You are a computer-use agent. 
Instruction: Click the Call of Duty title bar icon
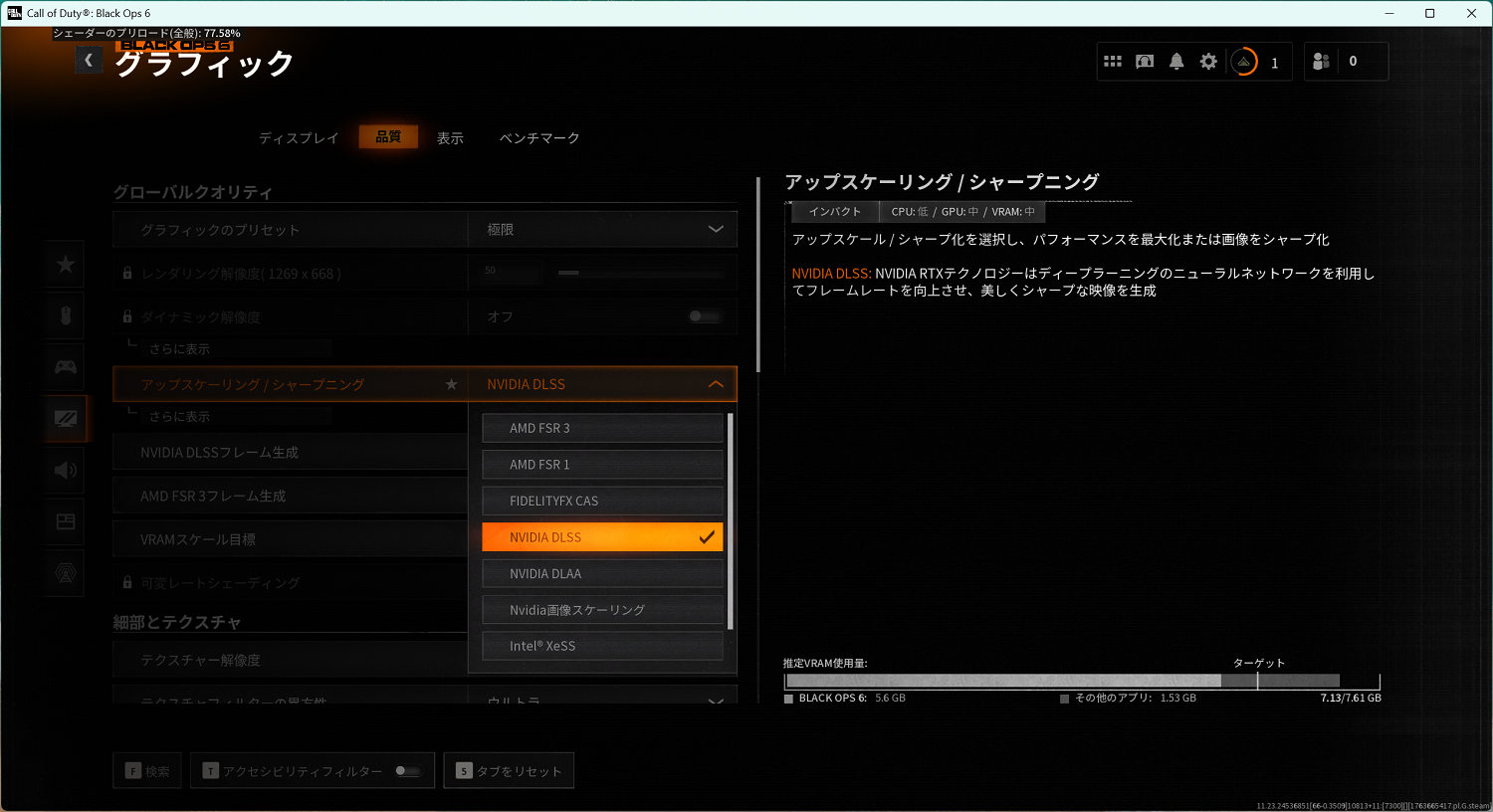click(14, 13)
